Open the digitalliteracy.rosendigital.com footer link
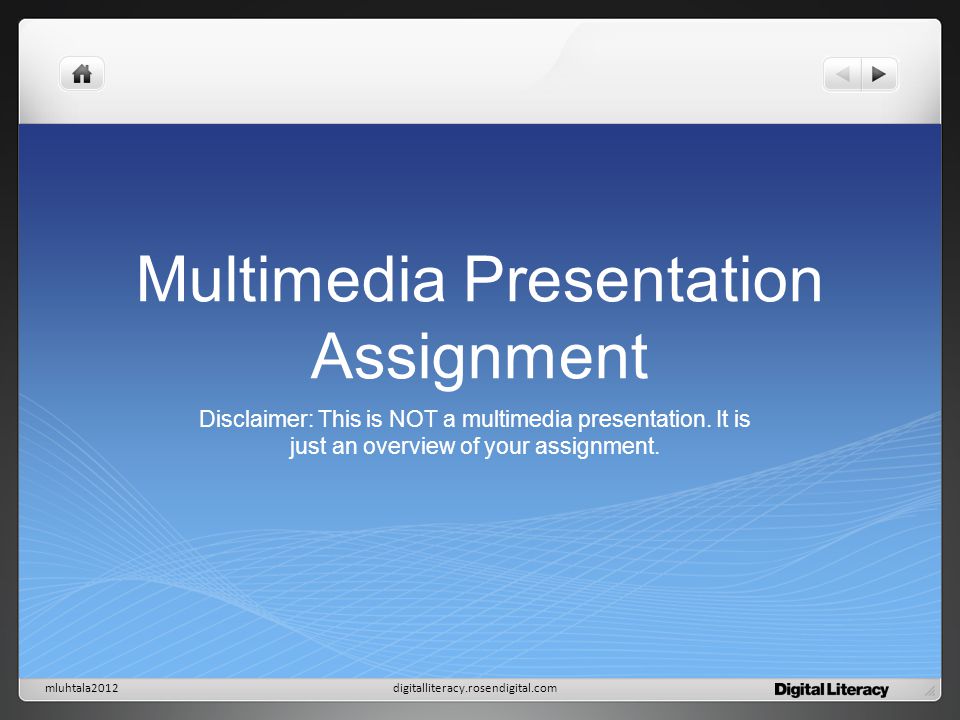Image resolution: width=960 pixels, height=720 pixels. (475, 688)
